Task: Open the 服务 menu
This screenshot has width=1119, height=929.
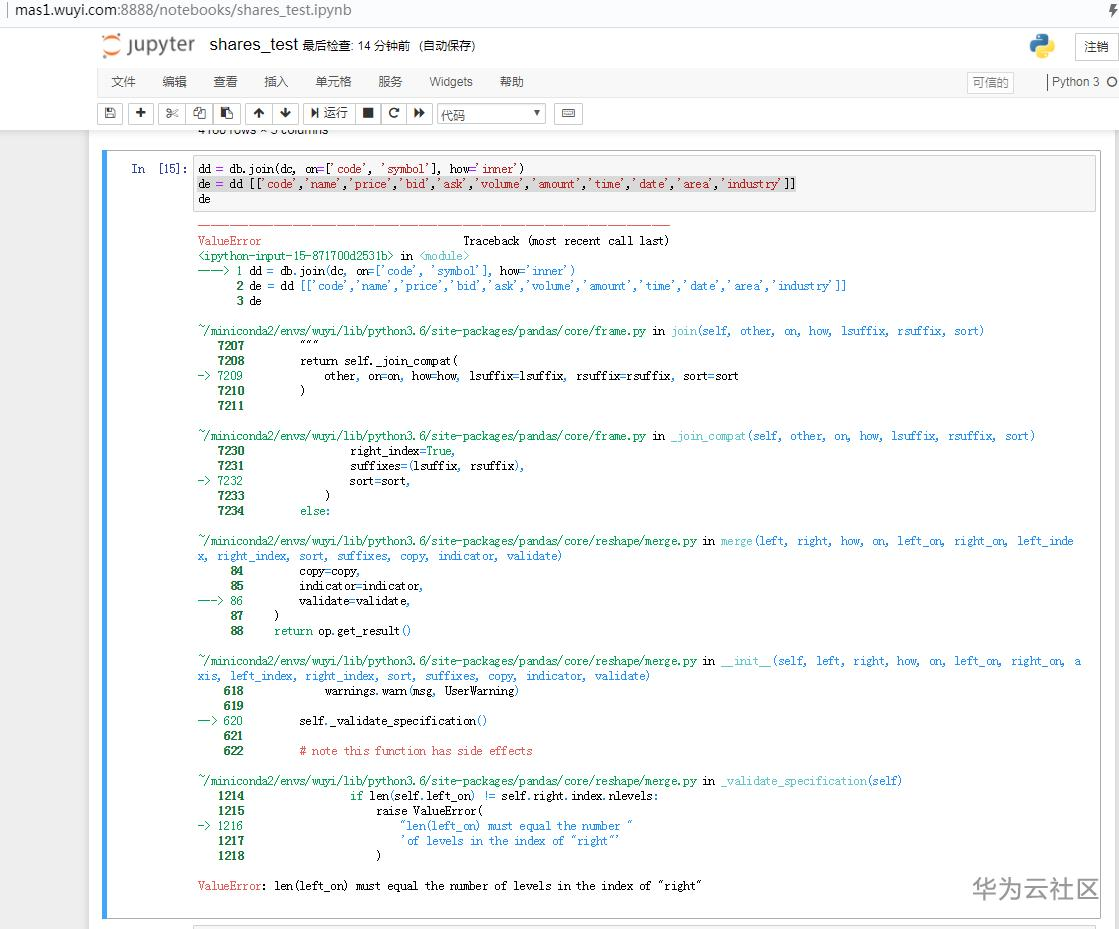Action: (390, 82)
